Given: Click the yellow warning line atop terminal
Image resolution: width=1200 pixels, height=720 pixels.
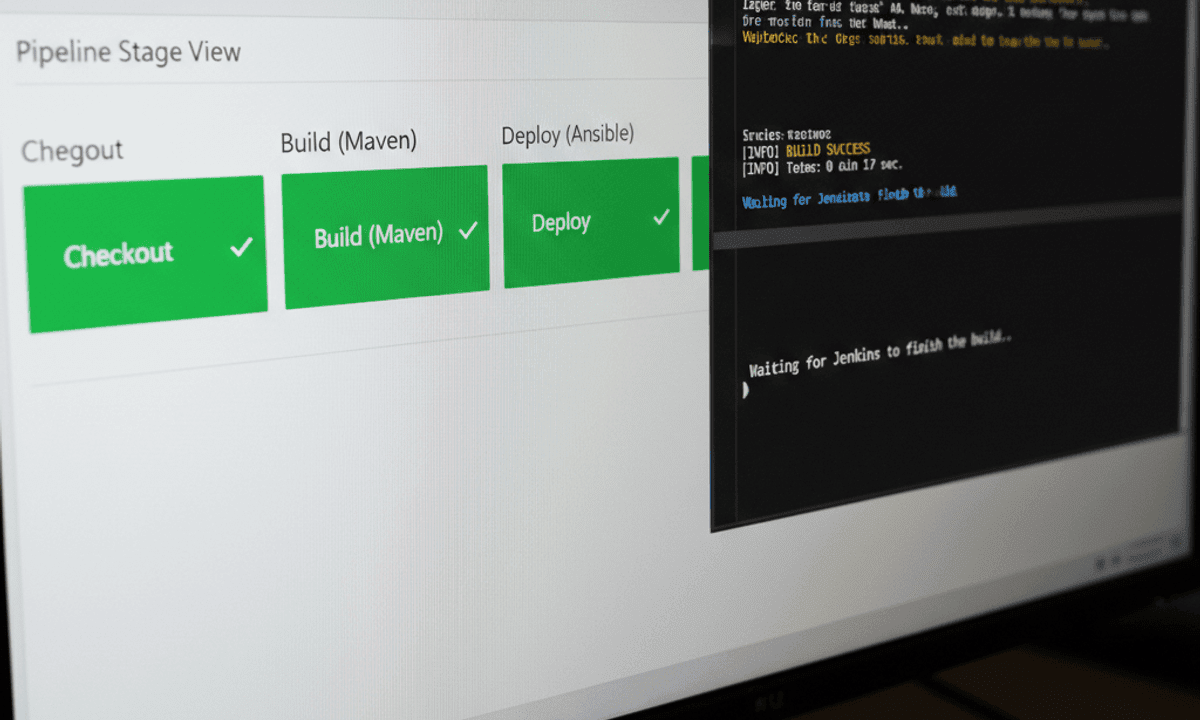Looking at the screenshot, I should (x=925, y=41).
